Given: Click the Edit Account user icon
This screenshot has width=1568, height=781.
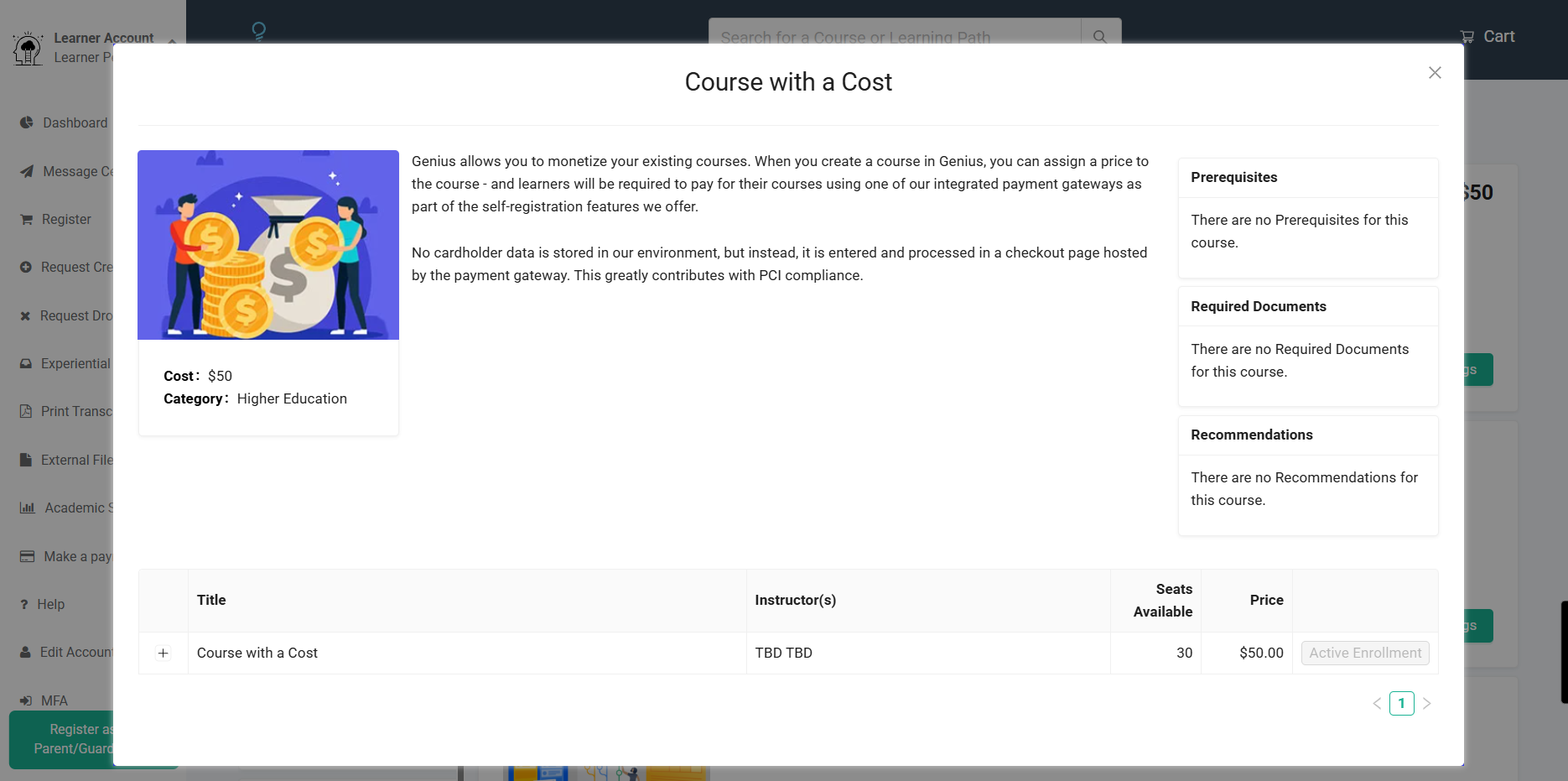Looking at the screenshot, I should coord(25,653).
